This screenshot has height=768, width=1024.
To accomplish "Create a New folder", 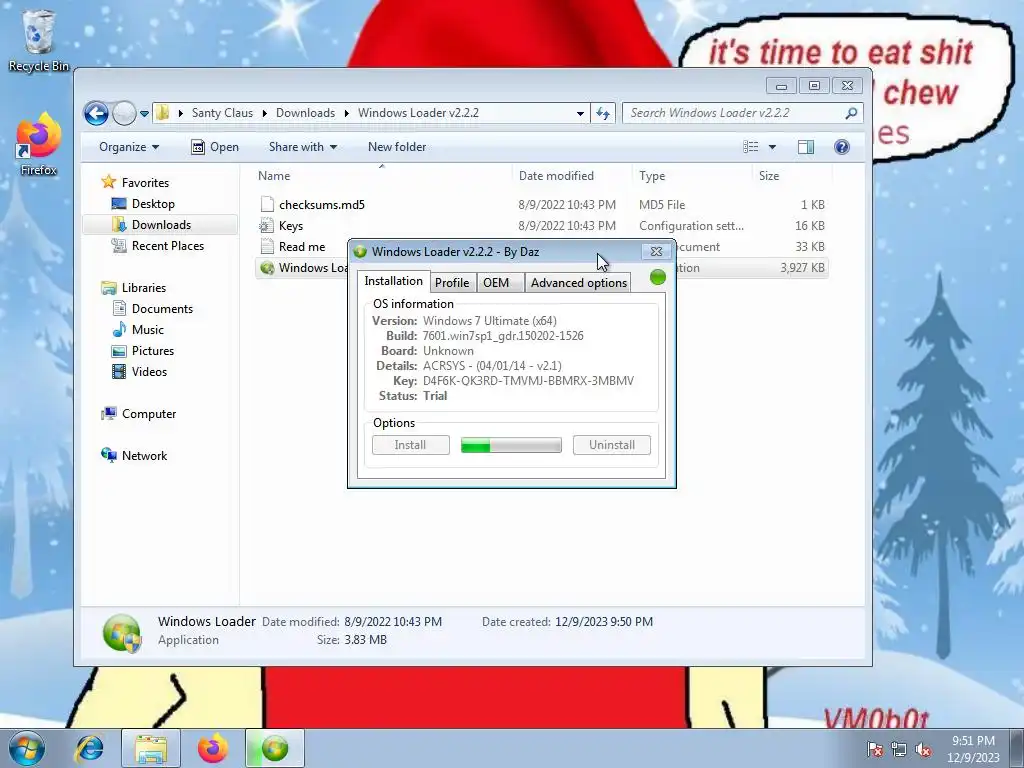I will [x=396, y=147].
